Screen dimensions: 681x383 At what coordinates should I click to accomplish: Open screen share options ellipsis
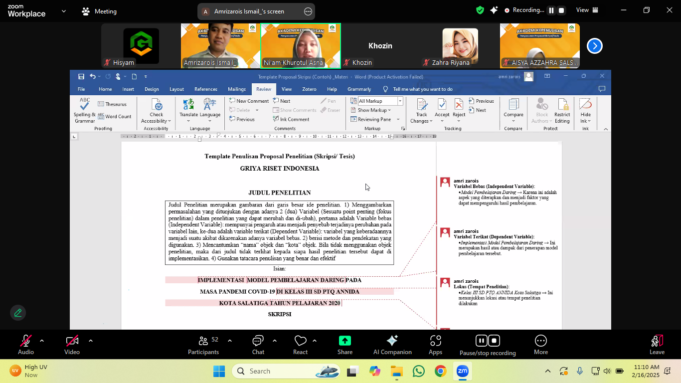[308, 11]
